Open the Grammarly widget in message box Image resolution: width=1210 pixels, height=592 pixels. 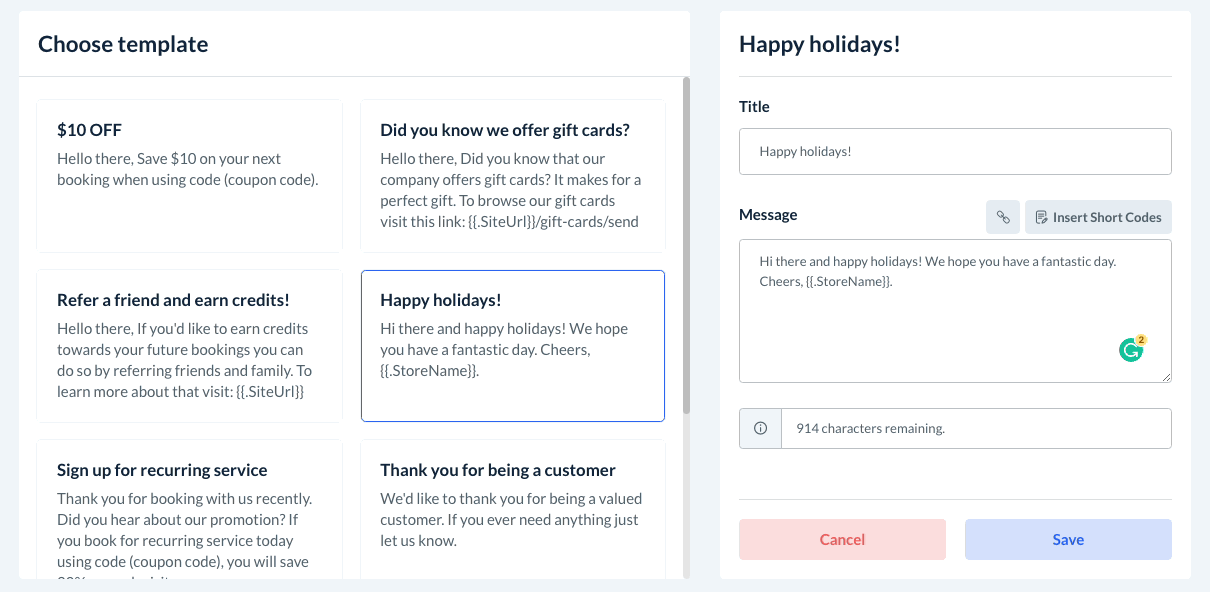[1131, 350]
